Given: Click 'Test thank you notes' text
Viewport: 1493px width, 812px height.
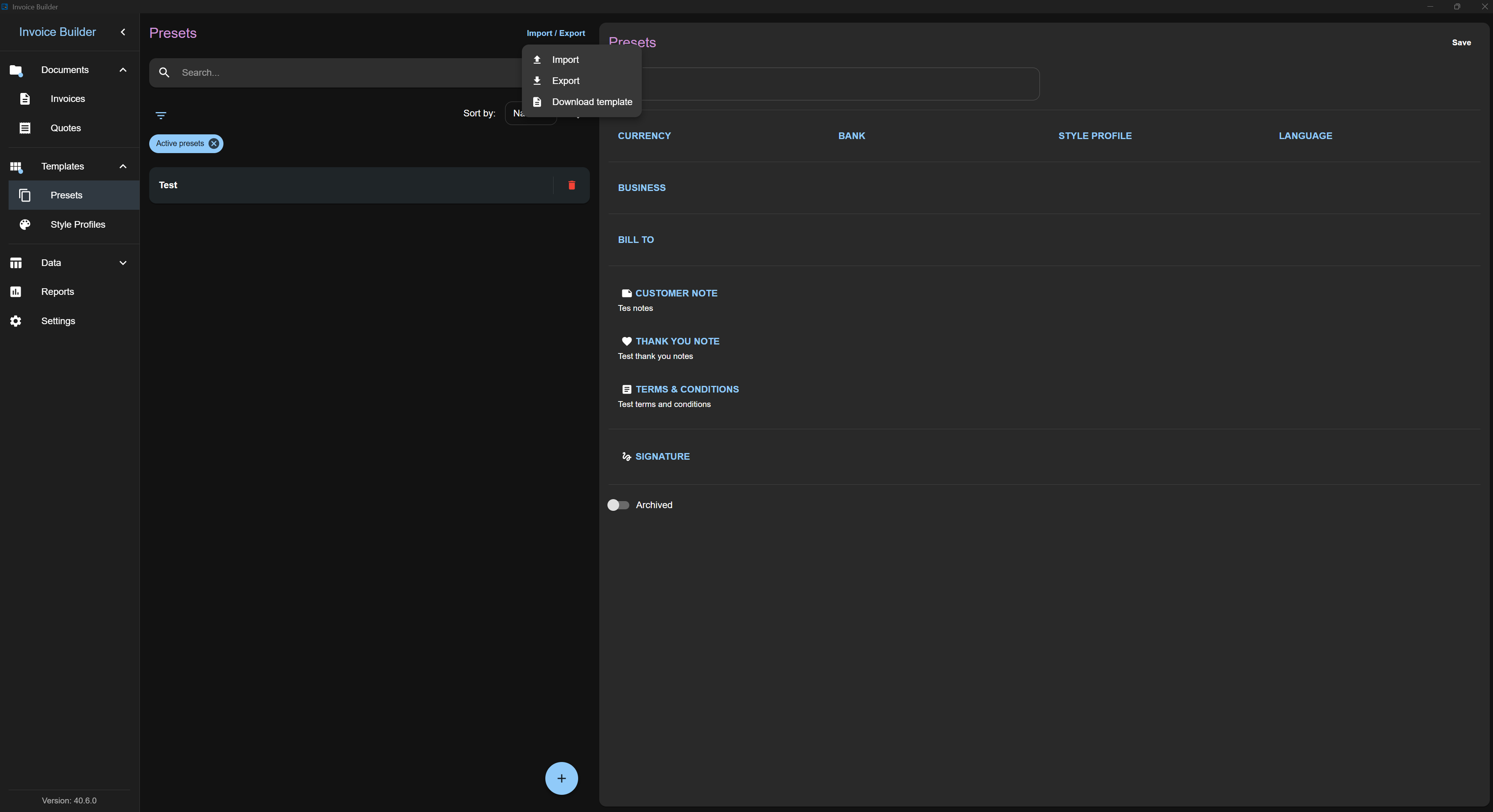Looking at the screenshot, I should point(655,357).
